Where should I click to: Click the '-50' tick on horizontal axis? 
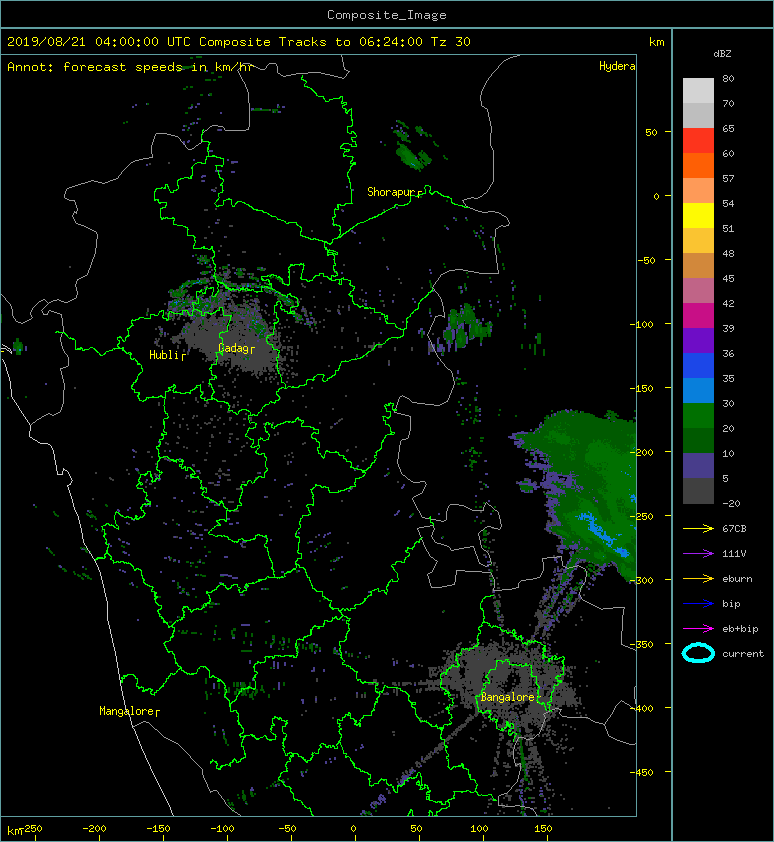(x=287, y=829)
